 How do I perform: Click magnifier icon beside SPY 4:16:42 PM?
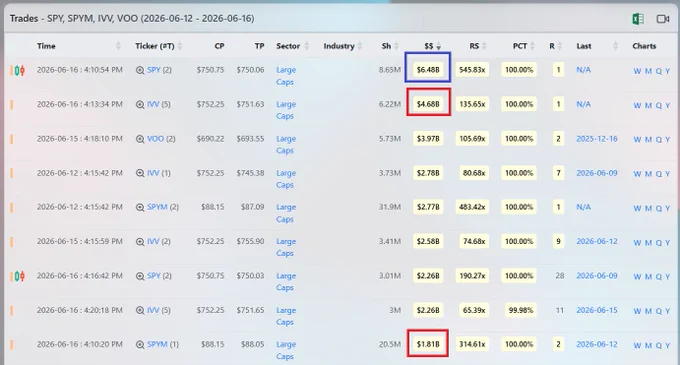click(x=140, y=276)
